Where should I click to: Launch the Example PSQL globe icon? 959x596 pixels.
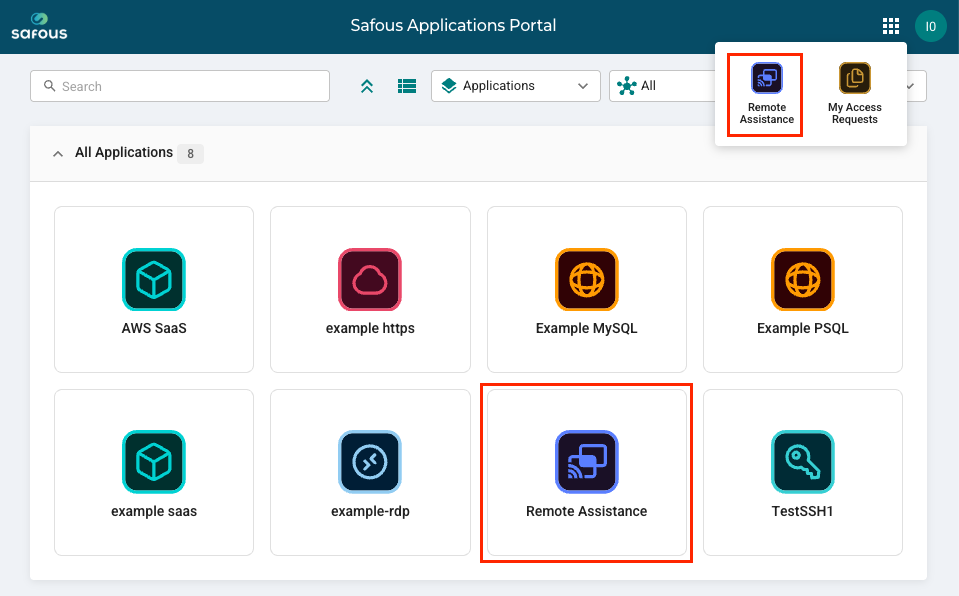[802, 280]
